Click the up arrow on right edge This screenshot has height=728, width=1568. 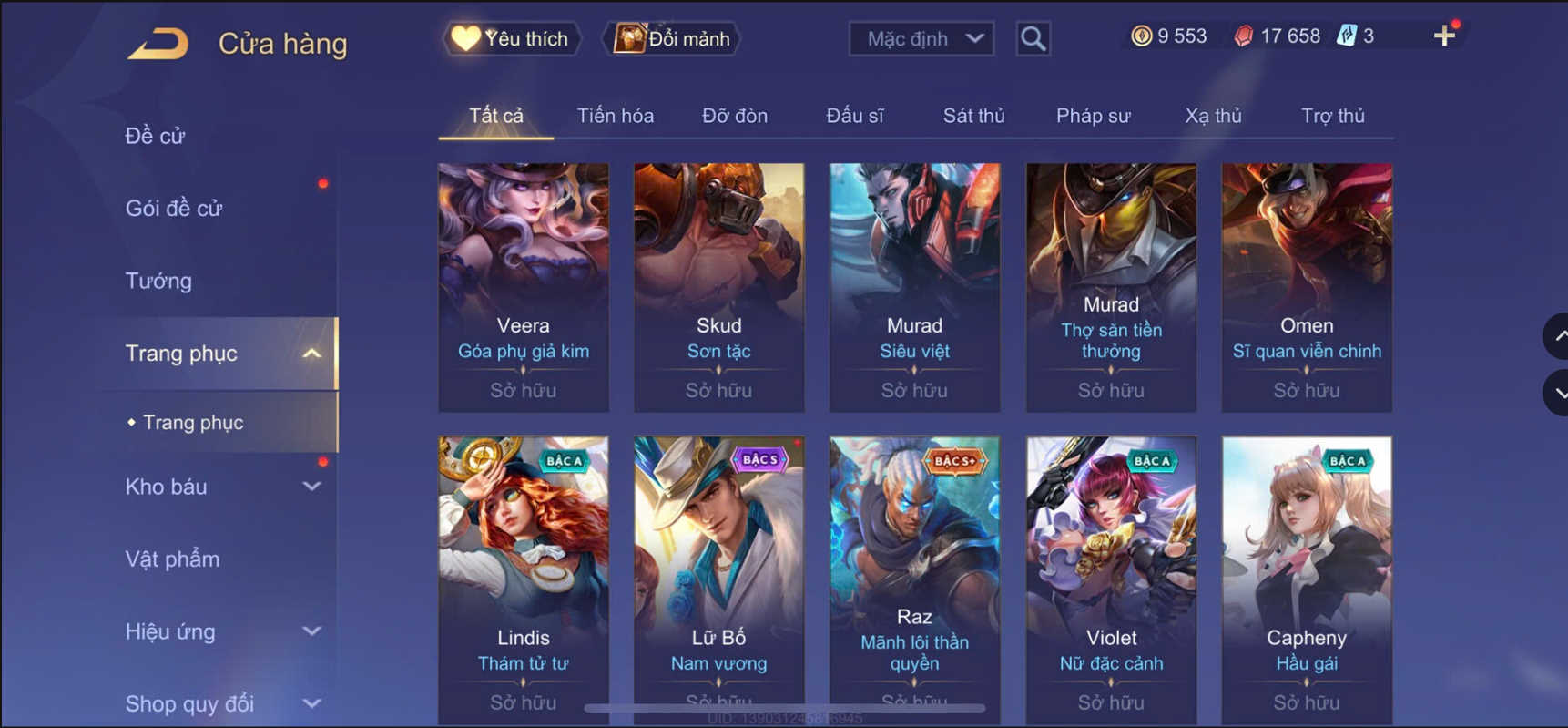pos(1558,336)
